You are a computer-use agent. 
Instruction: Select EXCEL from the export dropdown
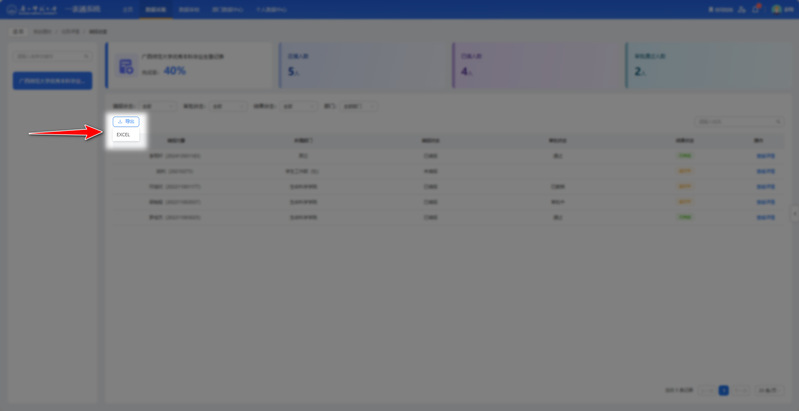[x=123, y=135]
